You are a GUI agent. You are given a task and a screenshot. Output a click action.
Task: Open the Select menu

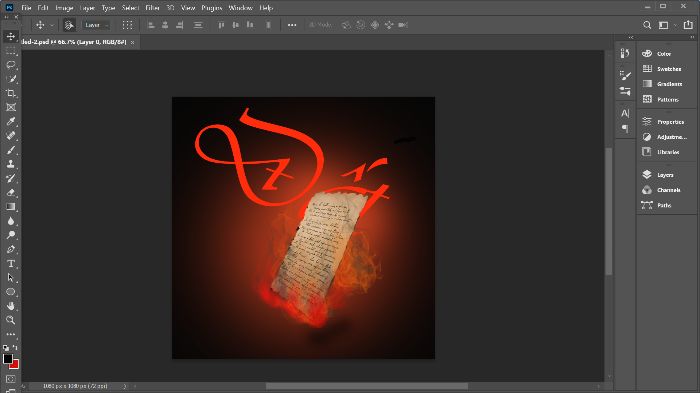[x=130, y=8]
